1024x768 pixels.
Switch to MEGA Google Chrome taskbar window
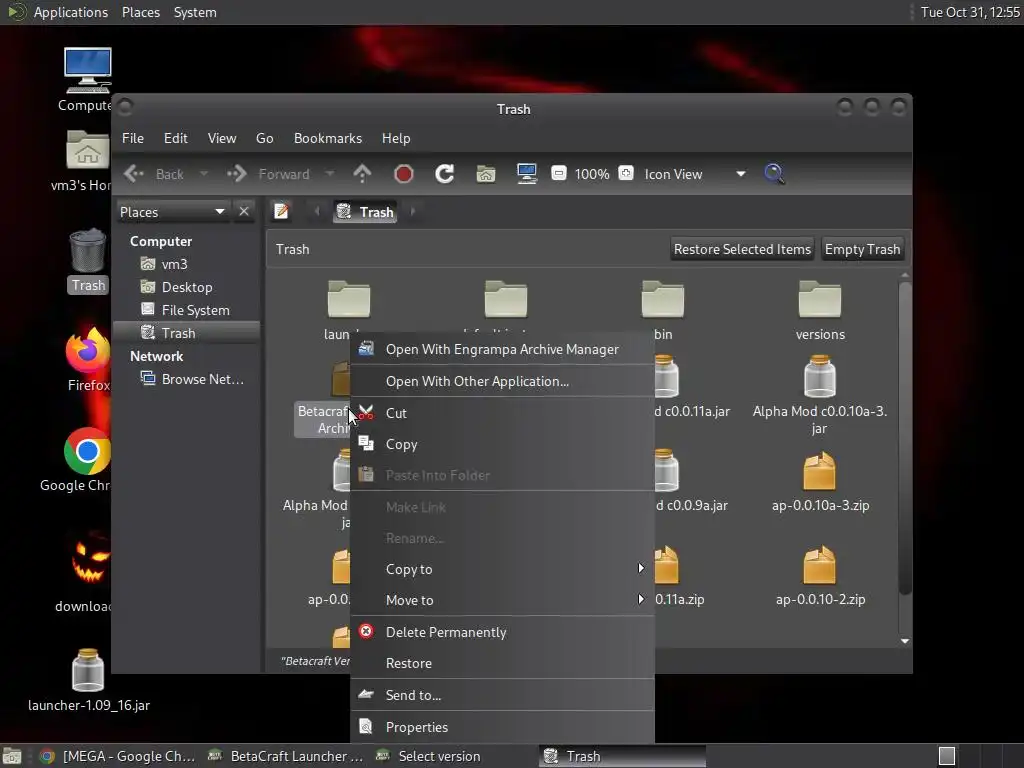click(x=118, y=756)
